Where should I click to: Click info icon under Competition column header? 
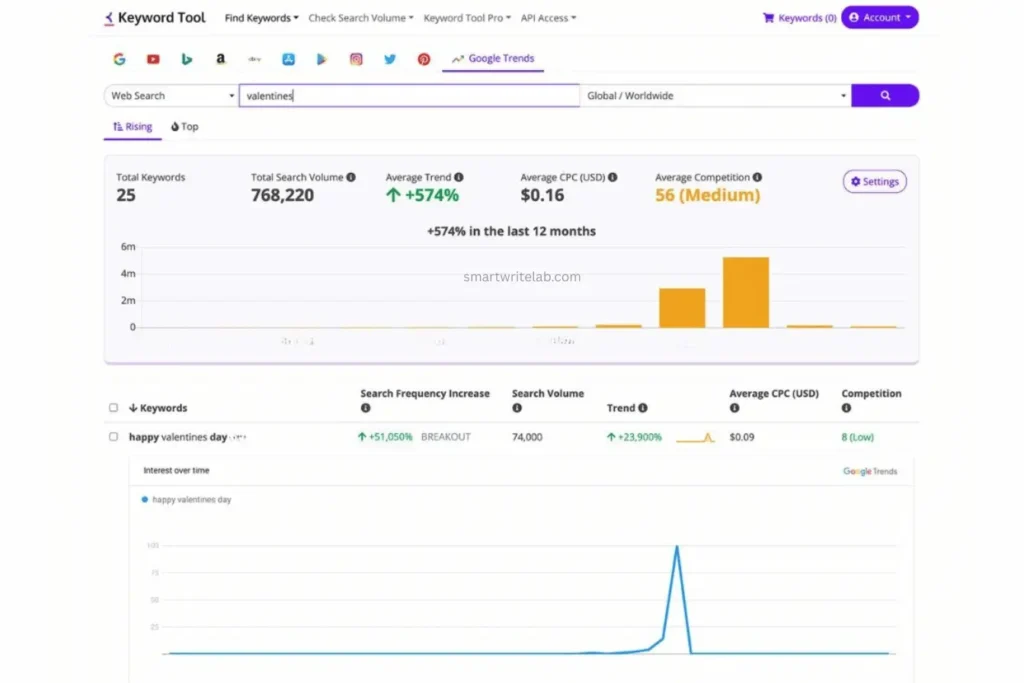click(846, 408)
